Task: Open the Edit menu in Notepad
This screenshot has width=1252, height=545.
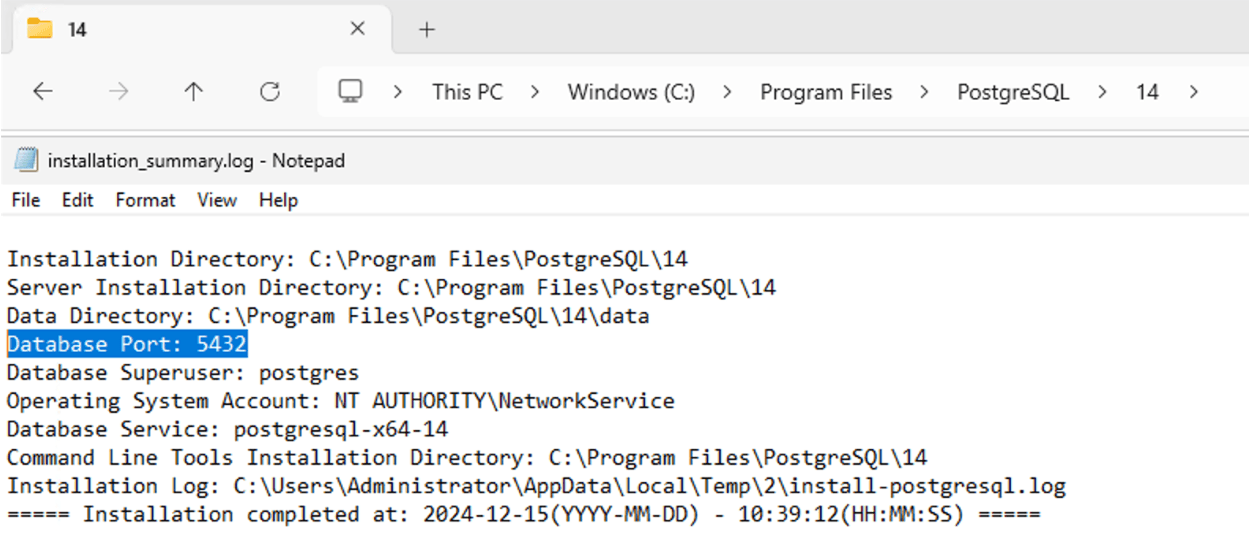Action: [77, 200]
